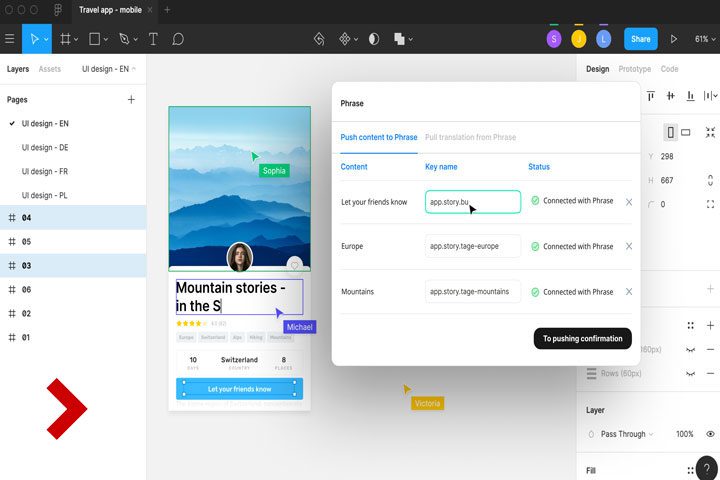Click the layer opacity 100% value
The image size is (720, 480).
pyautogui.click(x=685, y=434)
